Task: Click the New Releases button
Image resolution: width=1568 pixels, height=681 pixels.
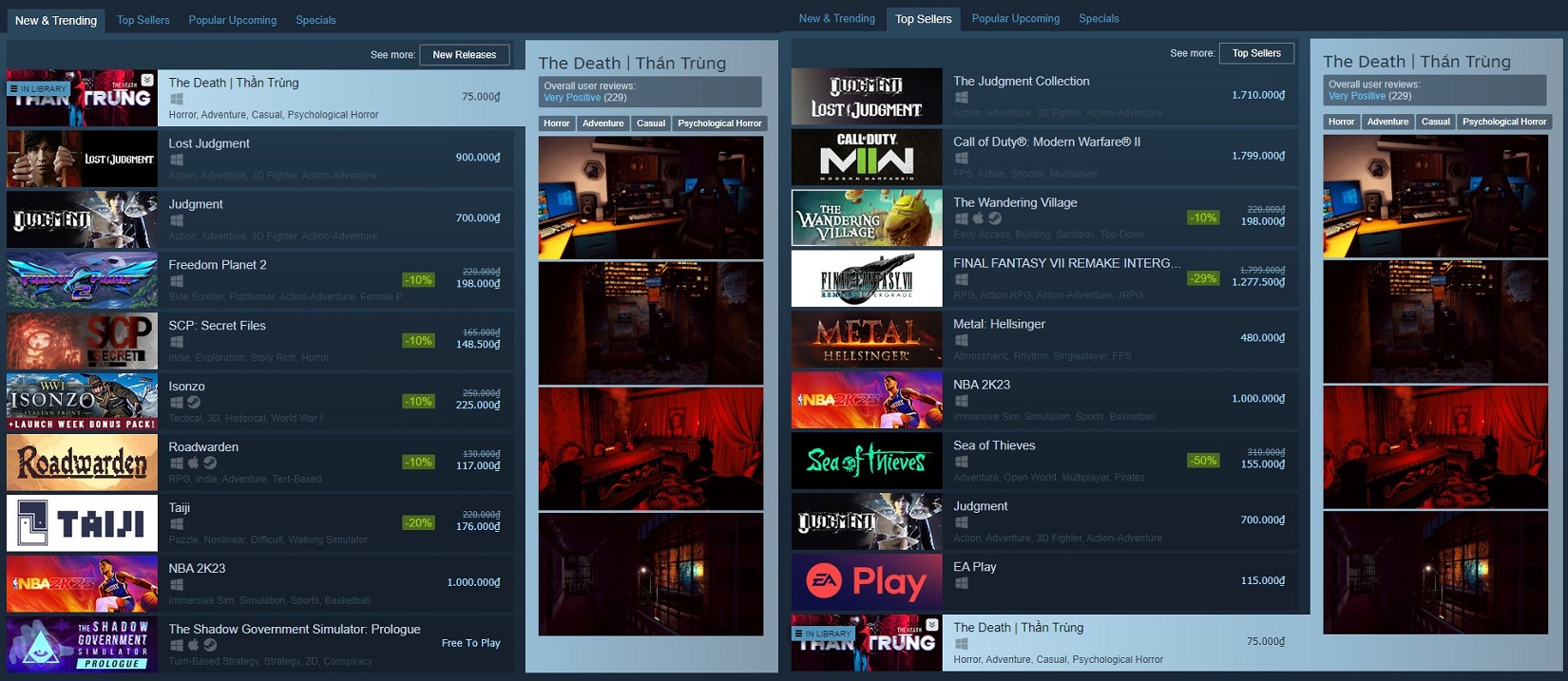Action: point(464,55)
